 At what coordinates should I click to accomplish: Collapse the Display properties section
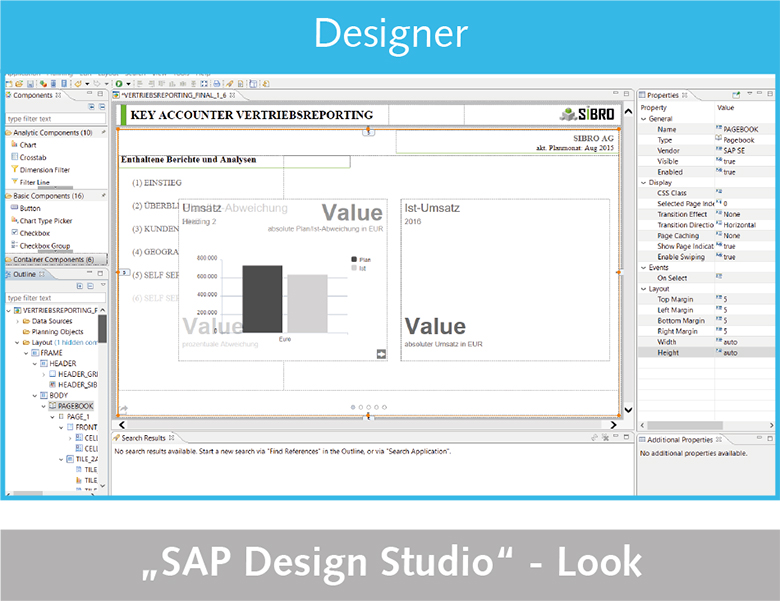point(644,183)
